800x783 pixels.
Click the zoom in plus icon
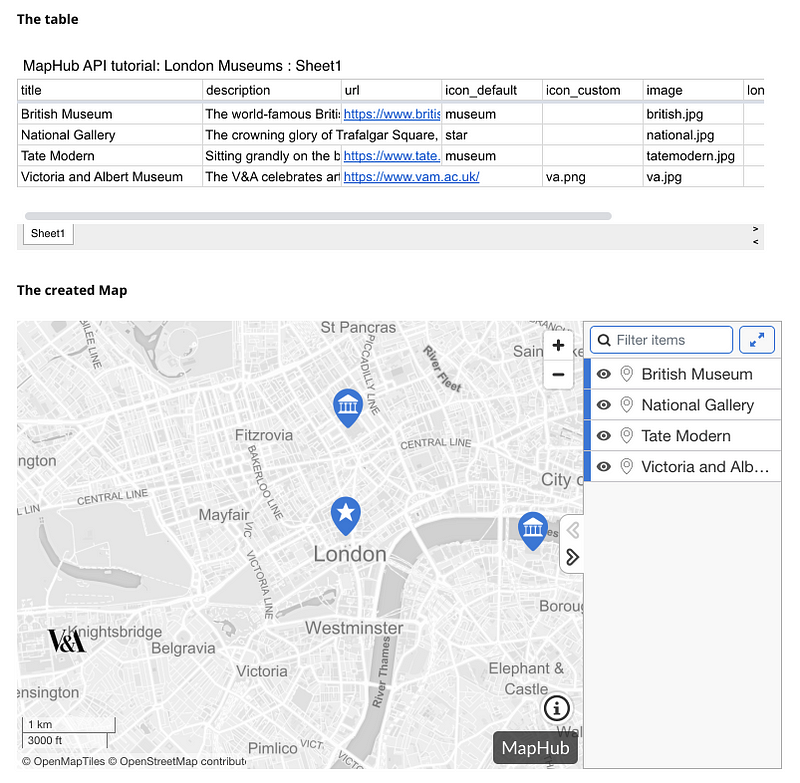pyautogui.click(x=558, y=345)
